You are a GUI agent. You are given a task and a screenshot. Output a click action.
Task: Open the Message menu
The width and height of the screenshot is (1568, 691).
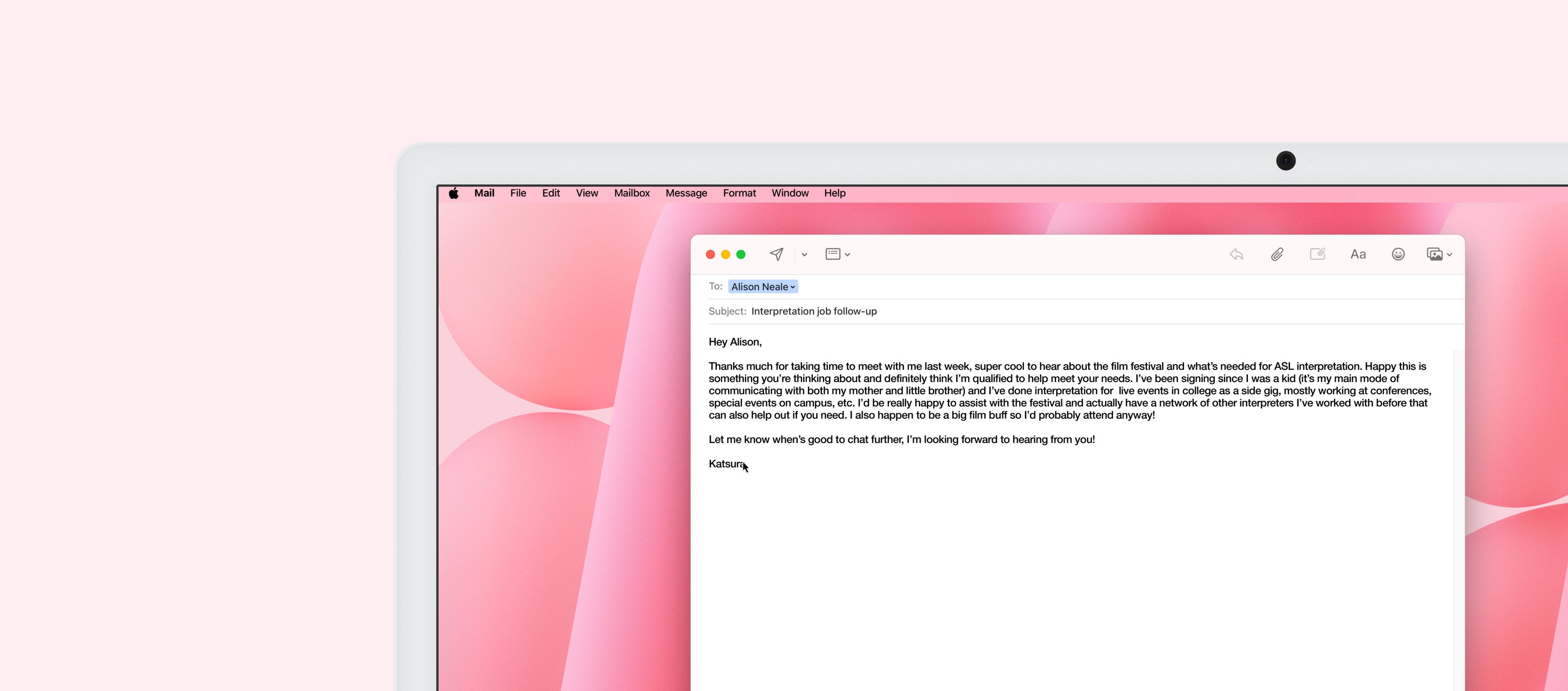[686, 193]
